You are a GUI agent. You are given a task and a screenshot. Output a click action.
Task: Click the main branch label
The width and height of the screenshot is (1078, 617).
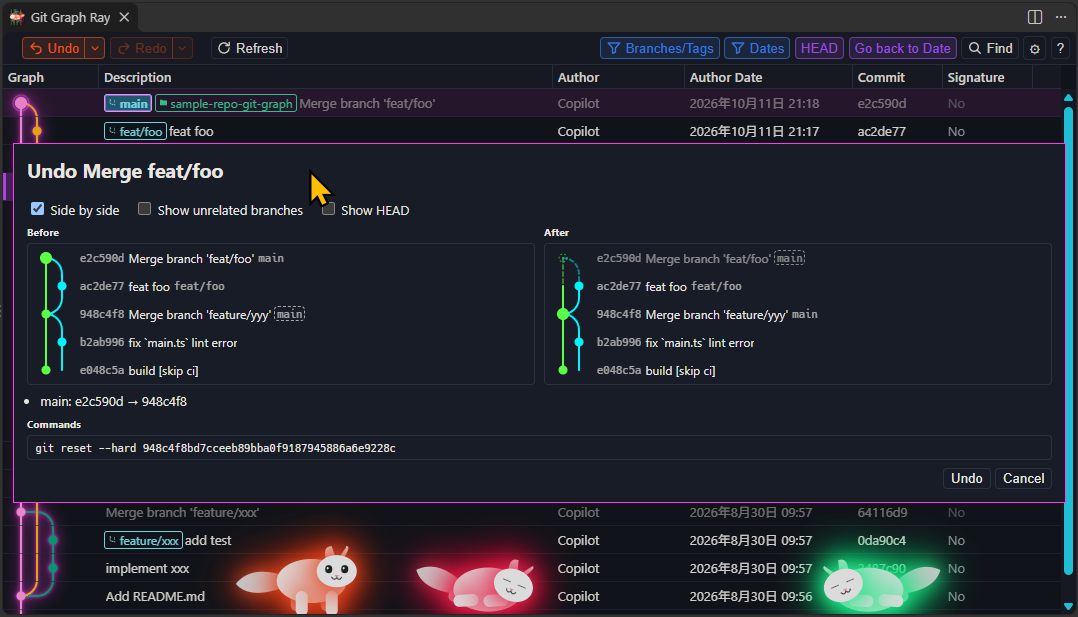click(x=128, y=103)
